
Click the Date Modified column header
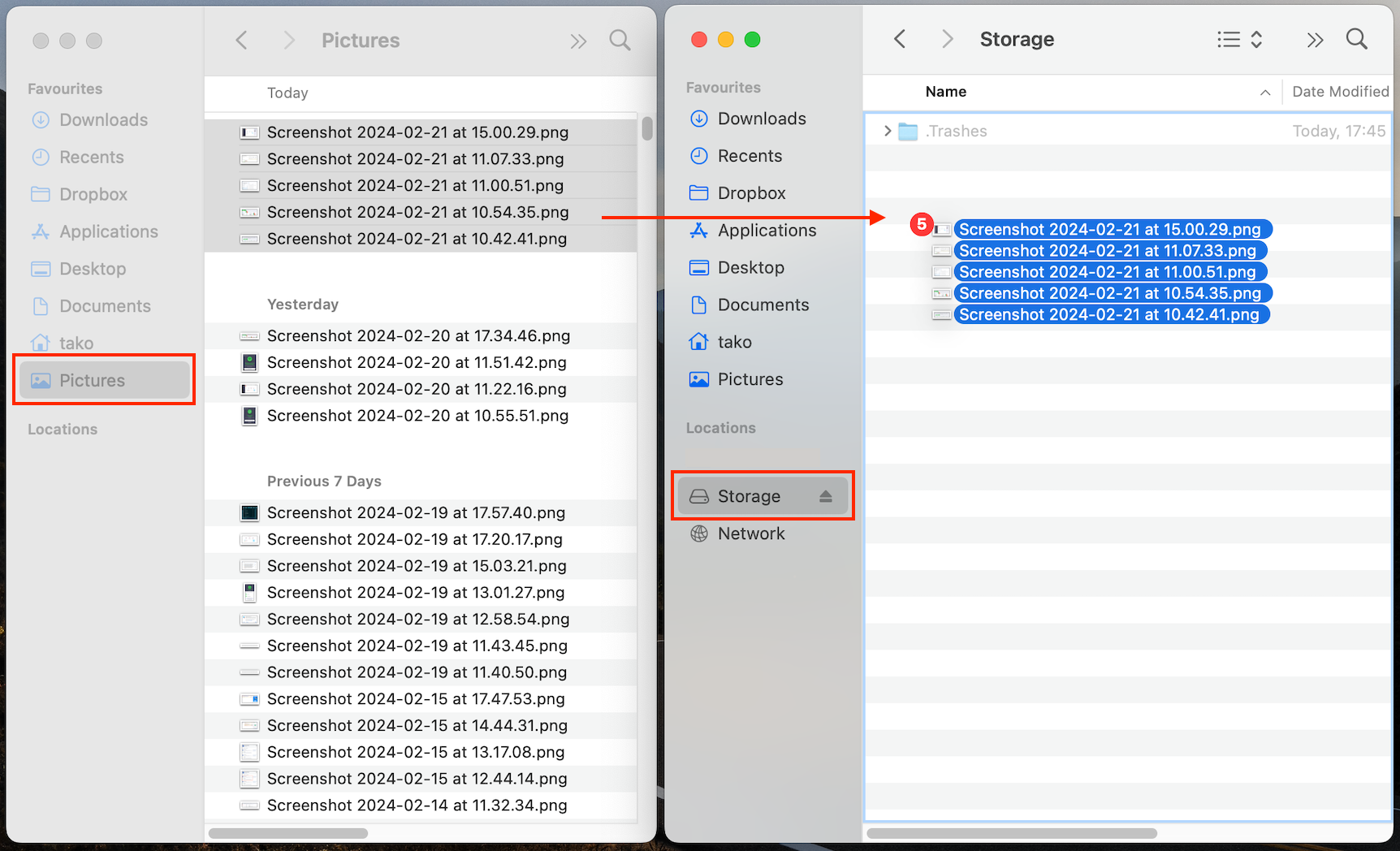click(1338, 92)
